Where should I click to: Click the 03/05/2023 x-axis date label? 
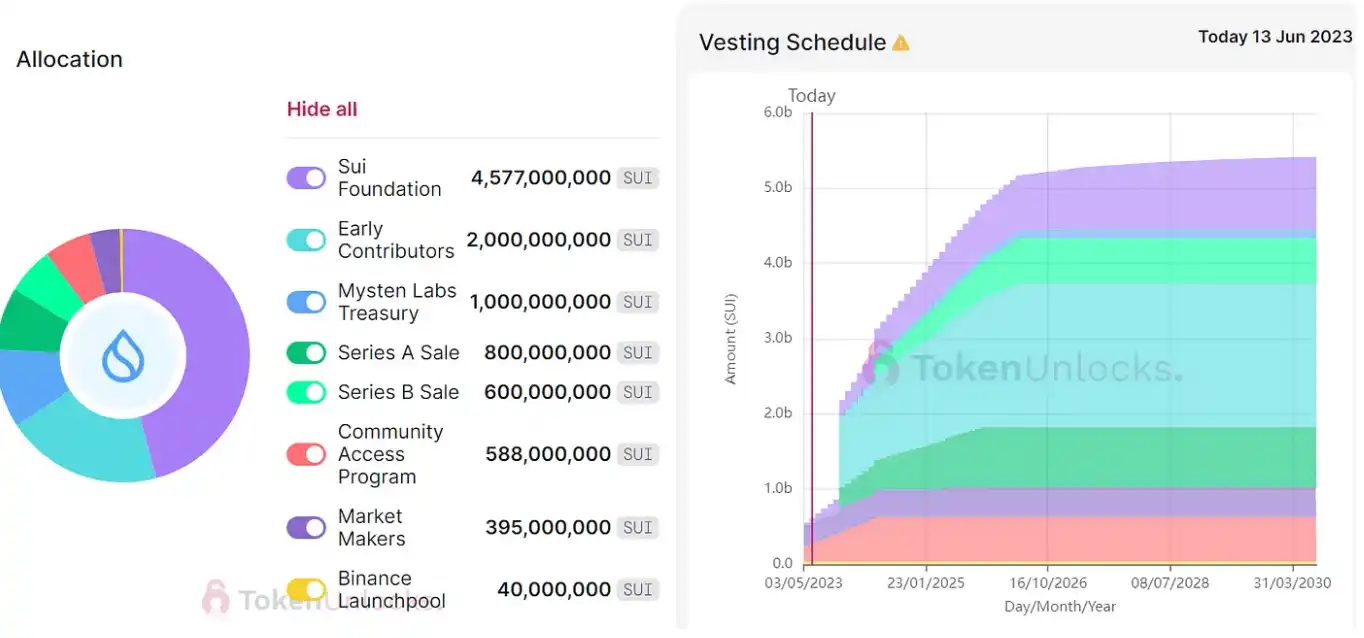pyautogui.click(x=804, y=583)
